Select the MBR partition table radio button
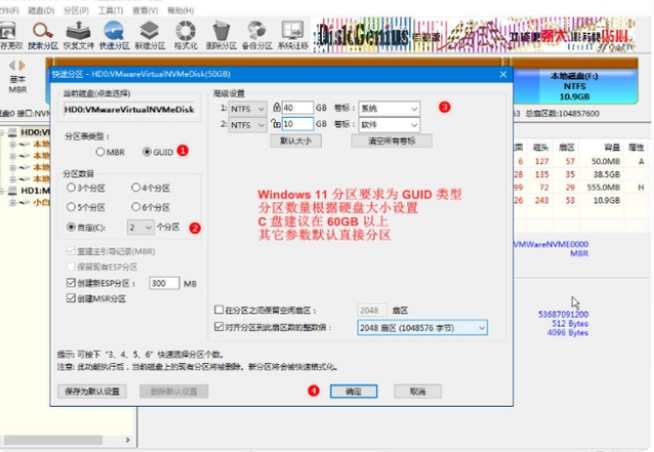 click(x=101, y=152)
